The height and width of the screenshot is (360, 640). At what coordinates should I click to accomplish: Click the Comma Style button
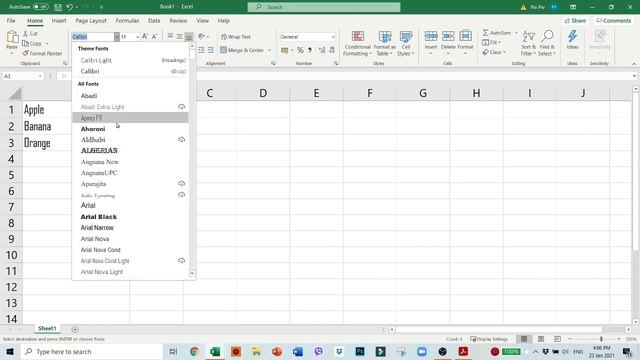coord(310,50)
